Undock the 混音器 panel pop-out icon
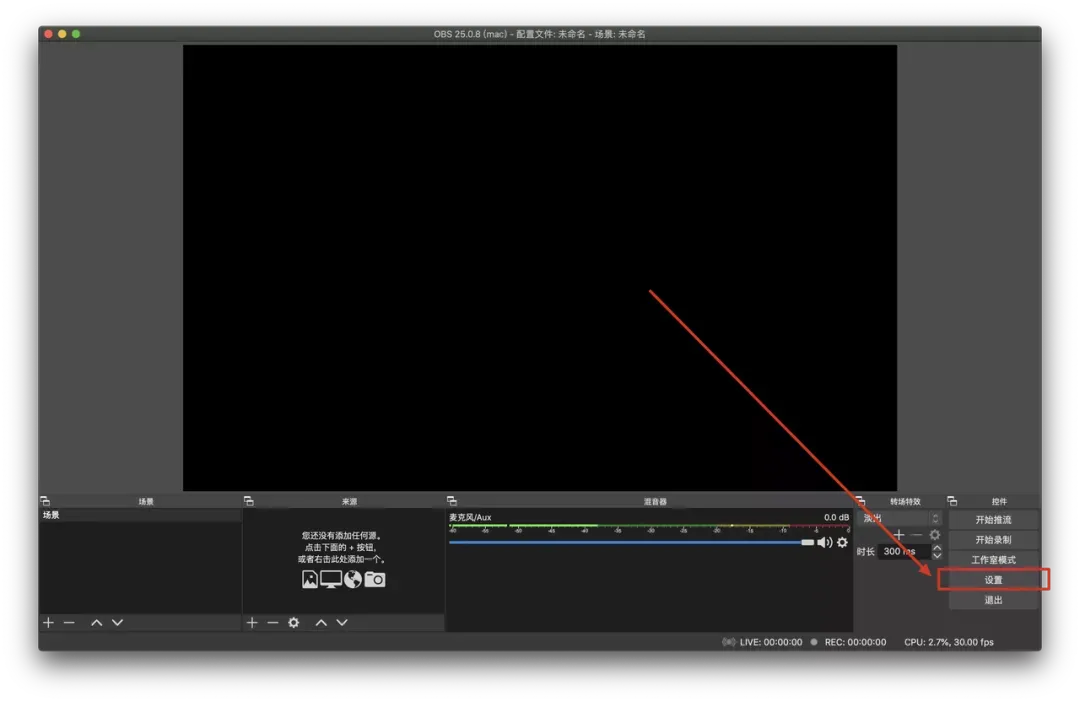 coord(452,501)
